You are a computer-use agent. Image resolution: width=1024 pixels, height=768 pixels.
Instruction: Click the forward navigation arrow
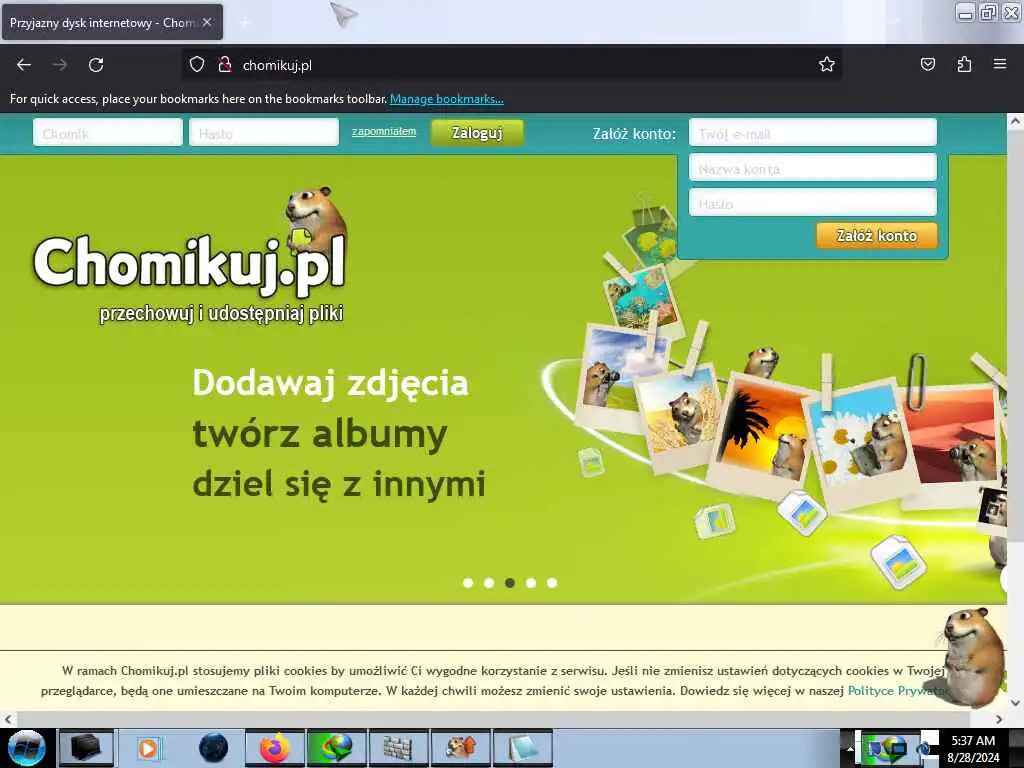(60, 65)
